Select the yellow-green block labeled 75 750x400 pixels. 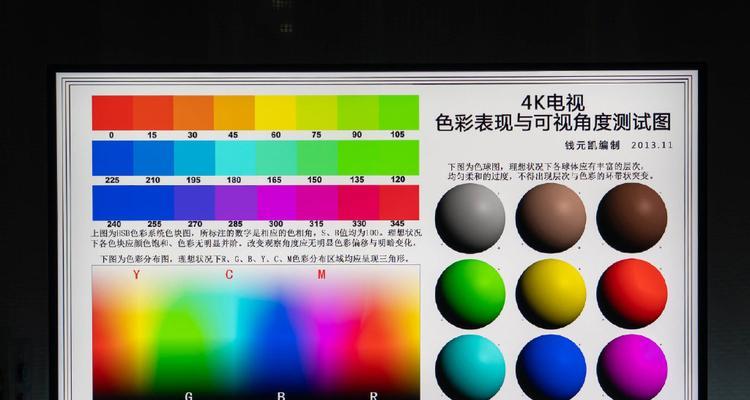point(316,113)
